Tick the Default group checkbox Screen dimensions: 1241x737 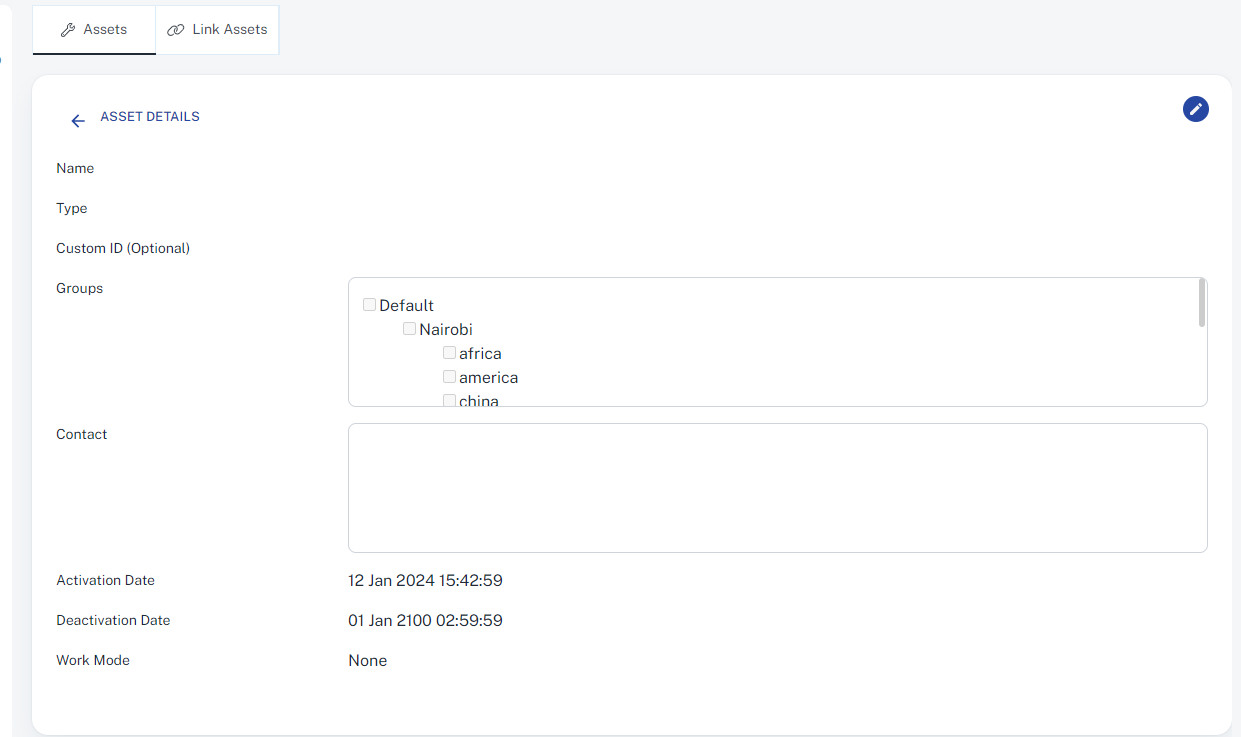369,305
